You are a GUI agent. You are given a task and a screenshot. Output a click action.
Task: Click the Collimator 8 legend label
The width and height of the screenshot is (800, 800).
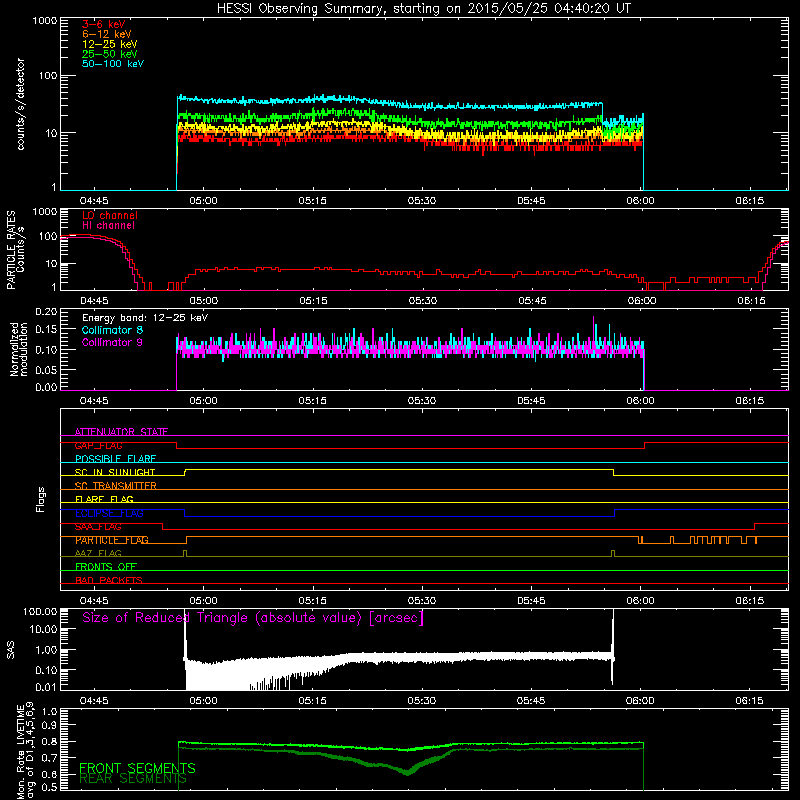(112, 330)
